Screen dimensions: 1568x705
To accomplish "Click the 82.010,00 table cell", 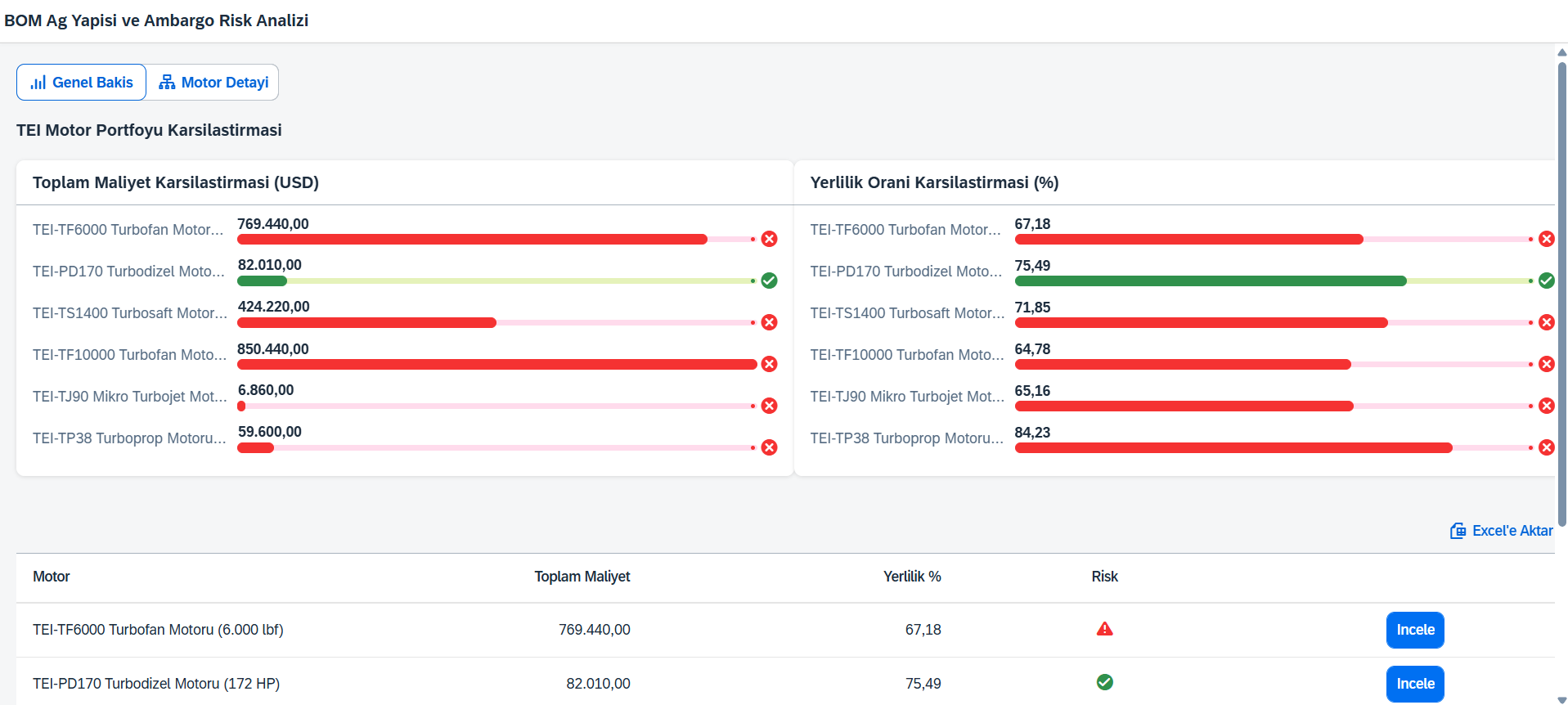I will click(x=598, y=684).
